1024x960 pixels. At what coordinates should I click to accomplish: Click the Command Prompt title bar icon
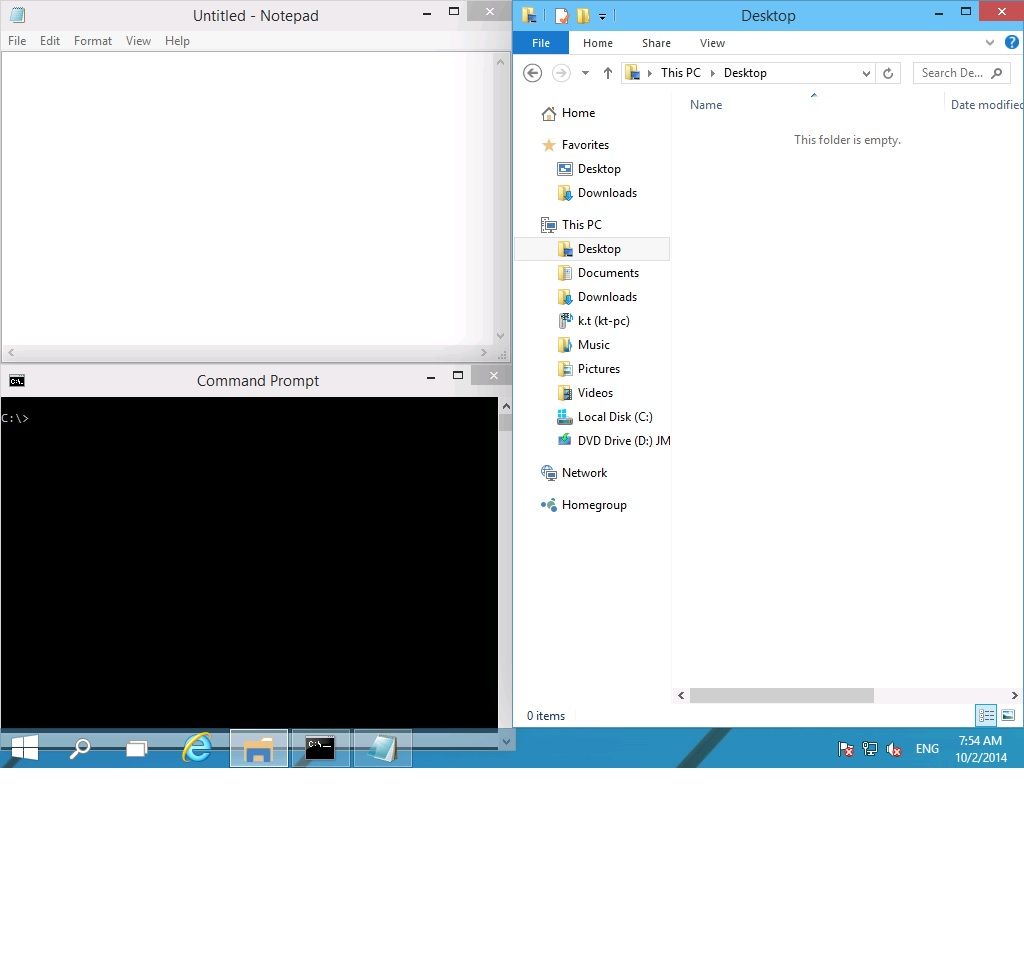click(17, 381)
